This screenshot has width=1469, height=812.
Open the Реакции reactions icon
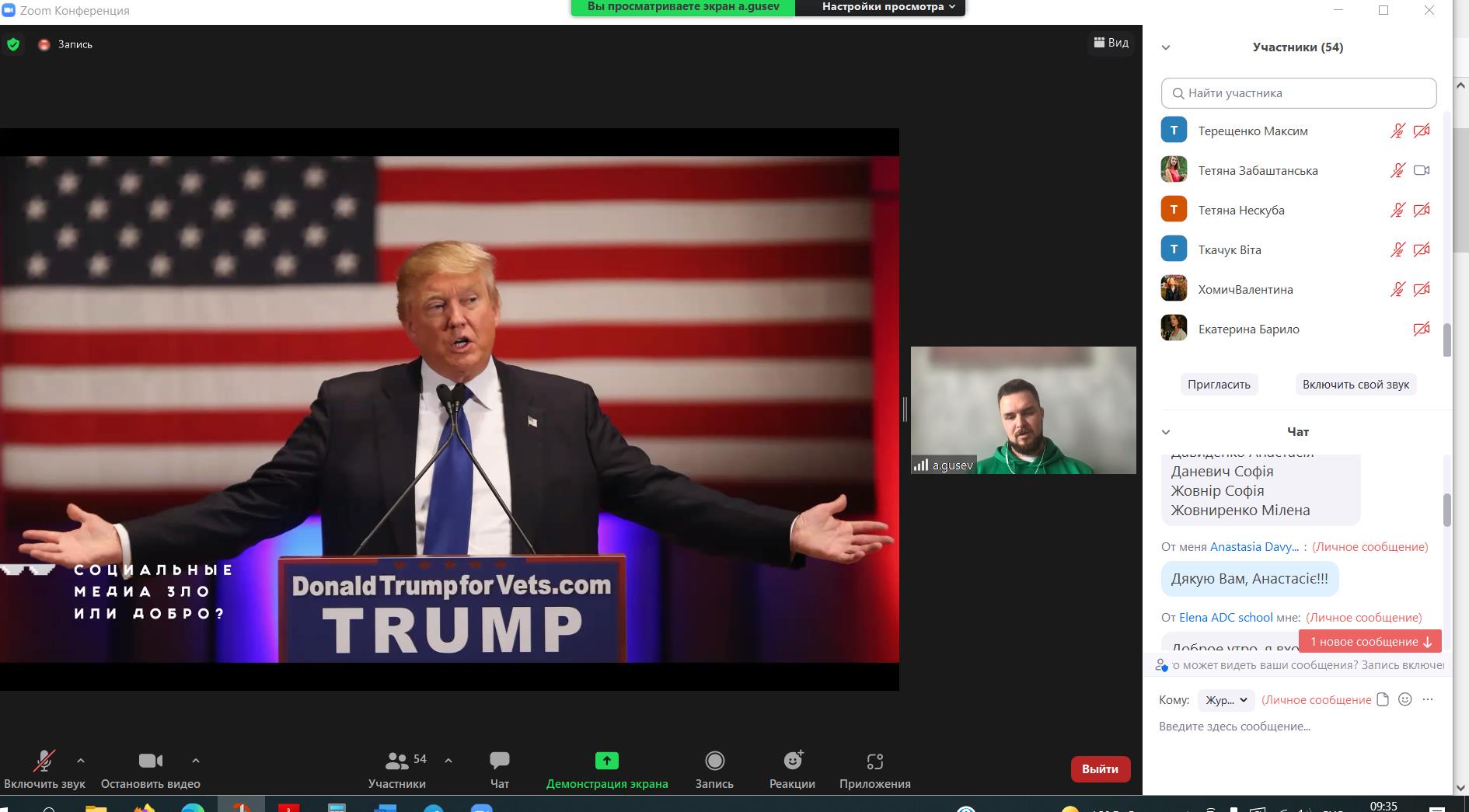(x=792, y=761)
